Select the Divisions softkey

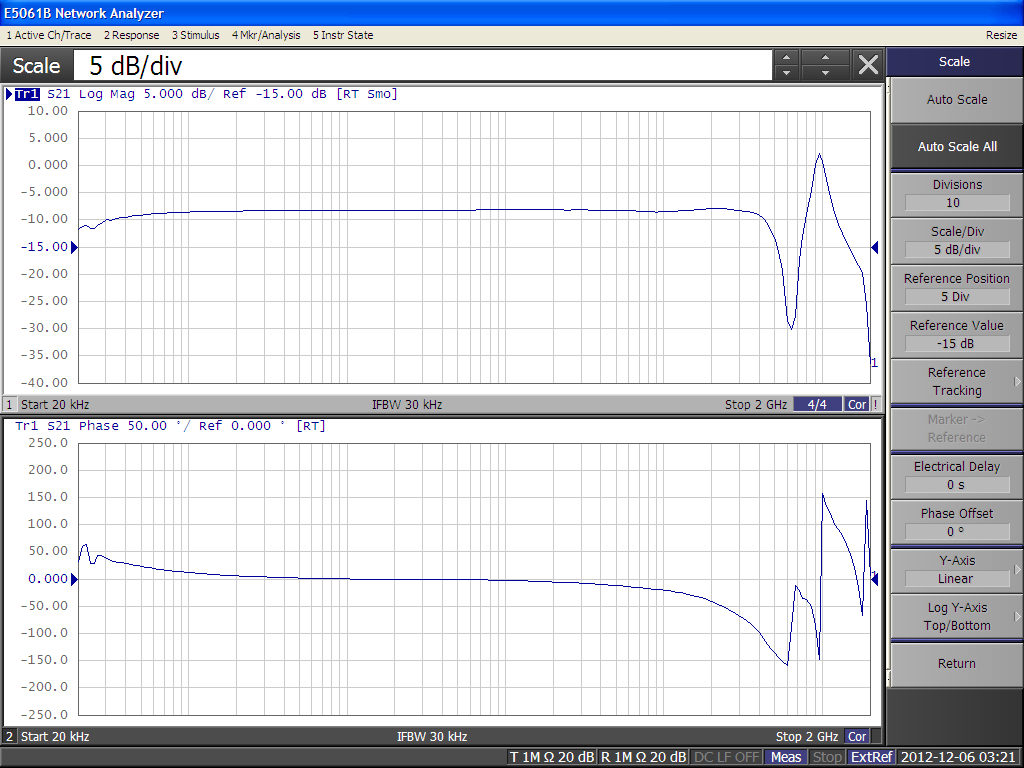(957, 194)
